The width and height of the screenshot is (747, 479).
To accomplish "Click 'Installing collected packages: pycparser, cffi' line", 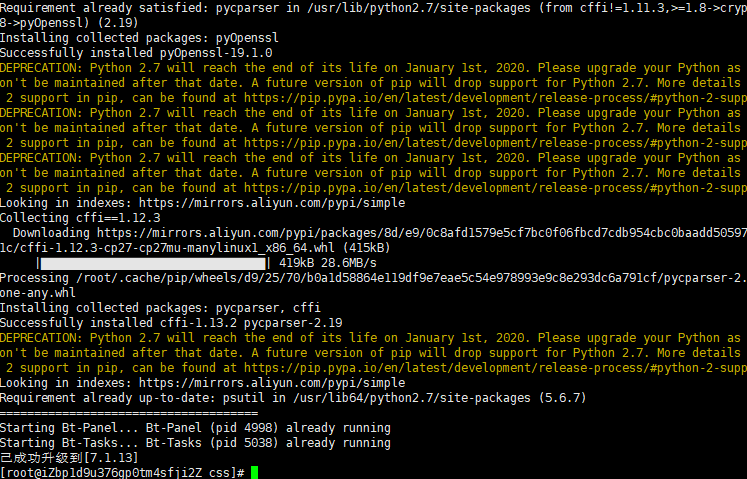I will pyautogui.click(x=160, y=308).
